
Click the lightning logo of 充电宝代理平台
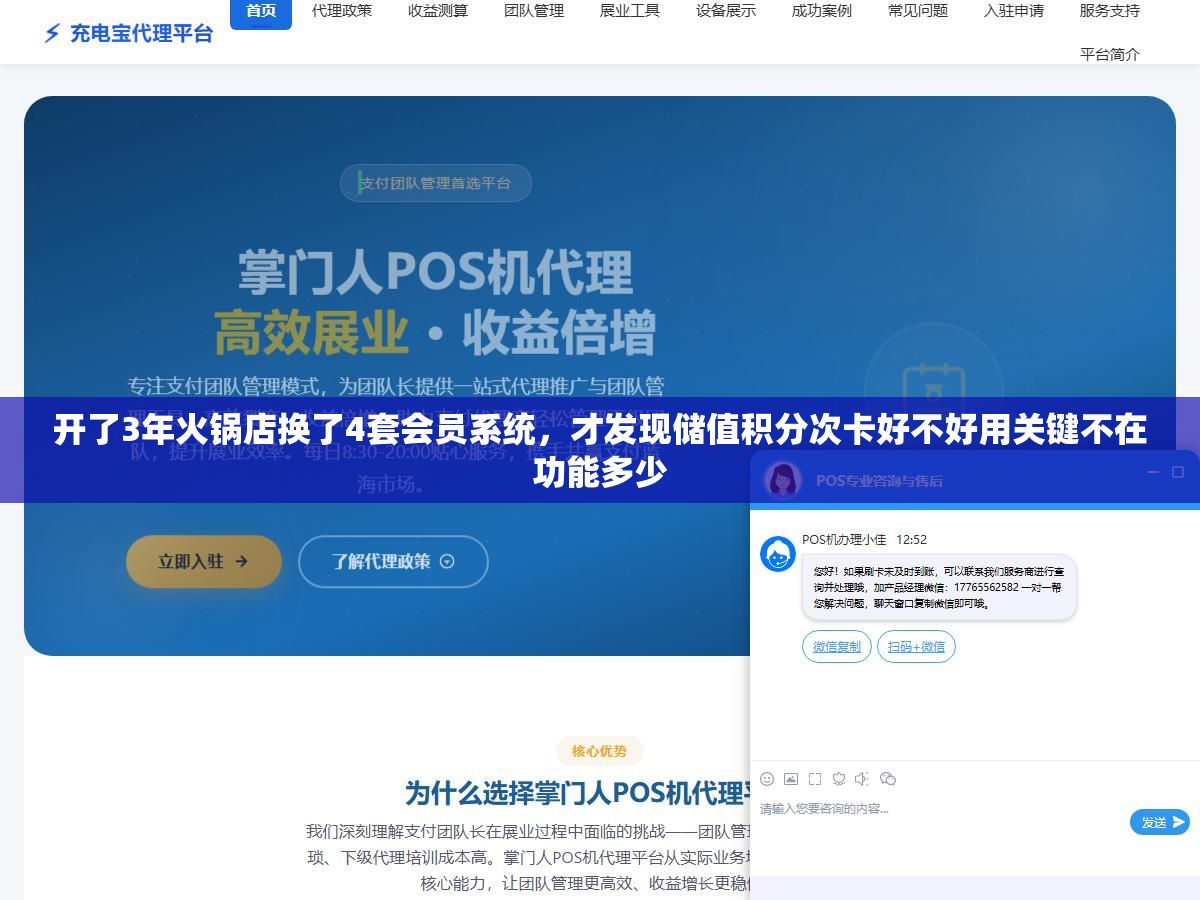point(52,33)
